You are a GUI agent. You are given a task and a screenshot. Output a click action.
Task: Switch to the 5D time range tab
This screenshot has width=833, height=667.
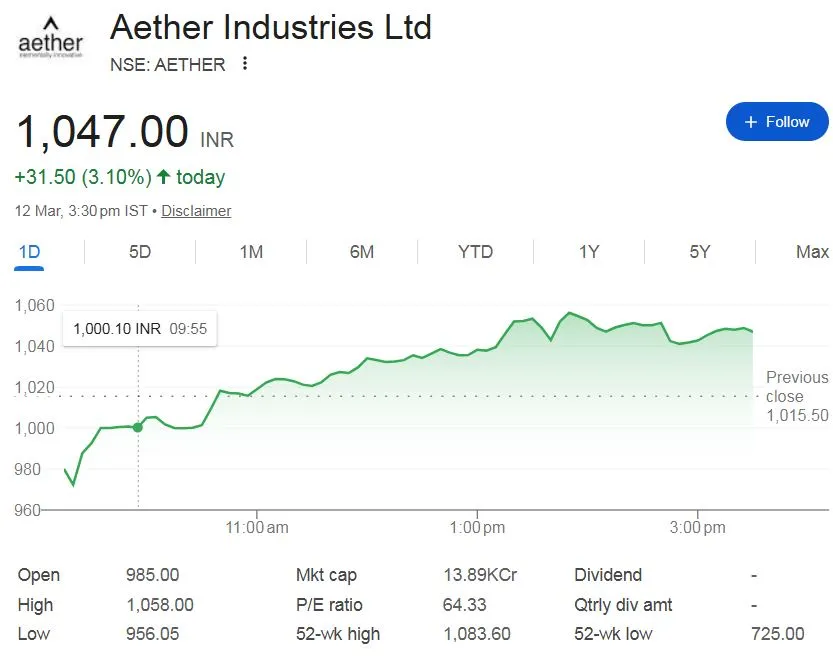(x=140, y=252)
